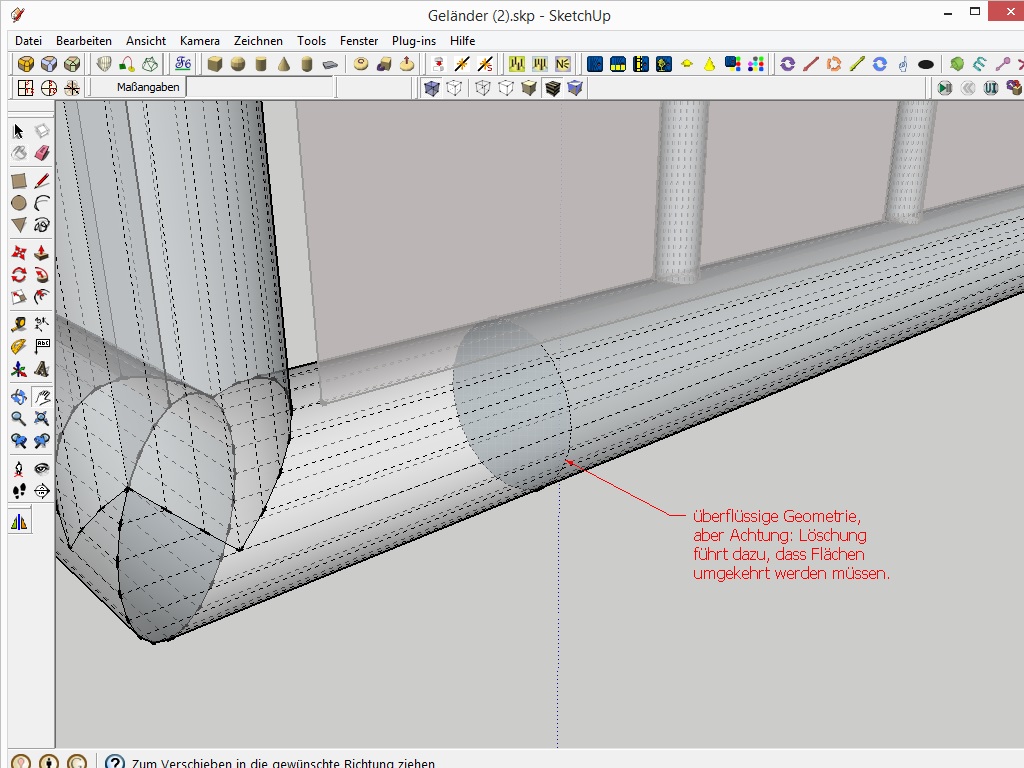Open the Datei menu
1024x768 pixels.
click(x=28, y=41)
